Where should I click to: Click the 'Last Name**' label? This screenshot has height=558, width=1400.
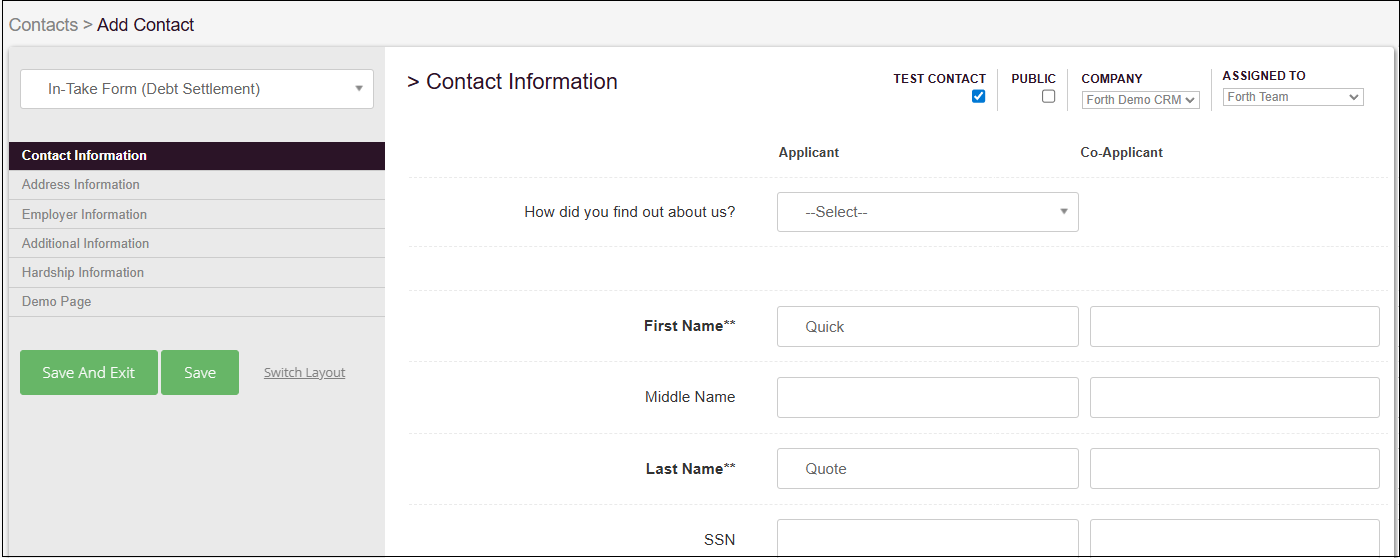691,468
